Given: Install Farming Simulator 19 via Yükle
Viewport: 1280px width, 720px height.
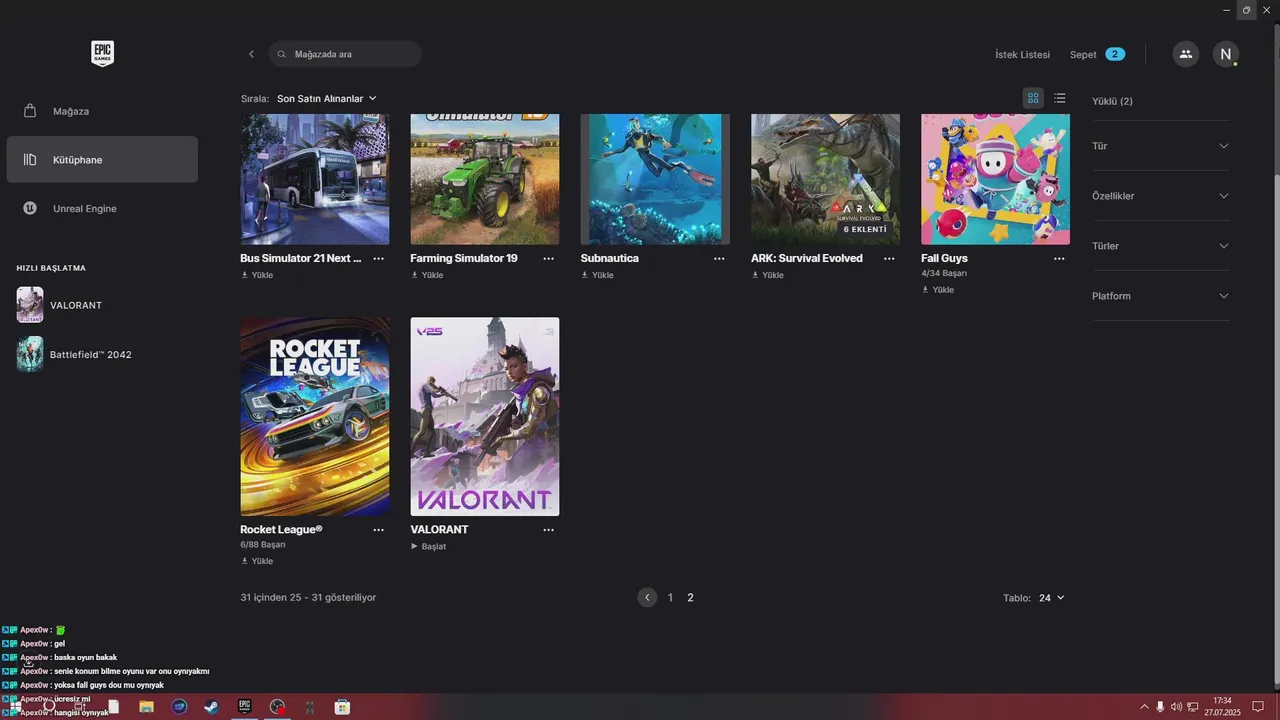Looking at the screenshot, I should 427,275.
